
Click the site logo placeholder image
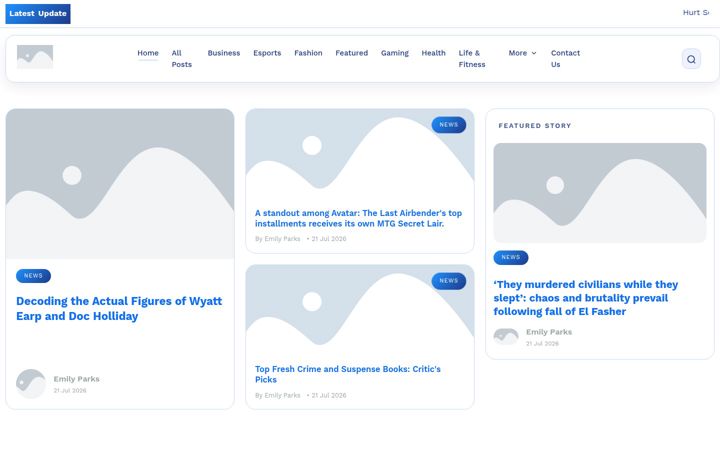(35, 57)
